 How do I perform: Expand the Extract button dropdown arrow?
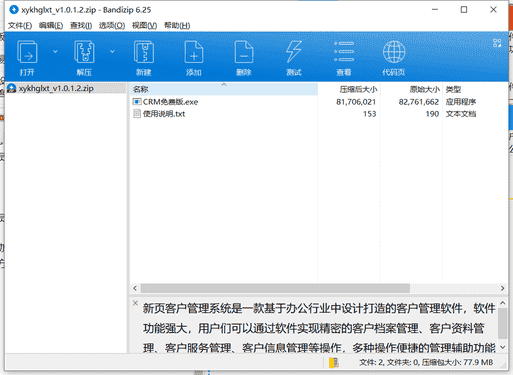pos(112,52)
